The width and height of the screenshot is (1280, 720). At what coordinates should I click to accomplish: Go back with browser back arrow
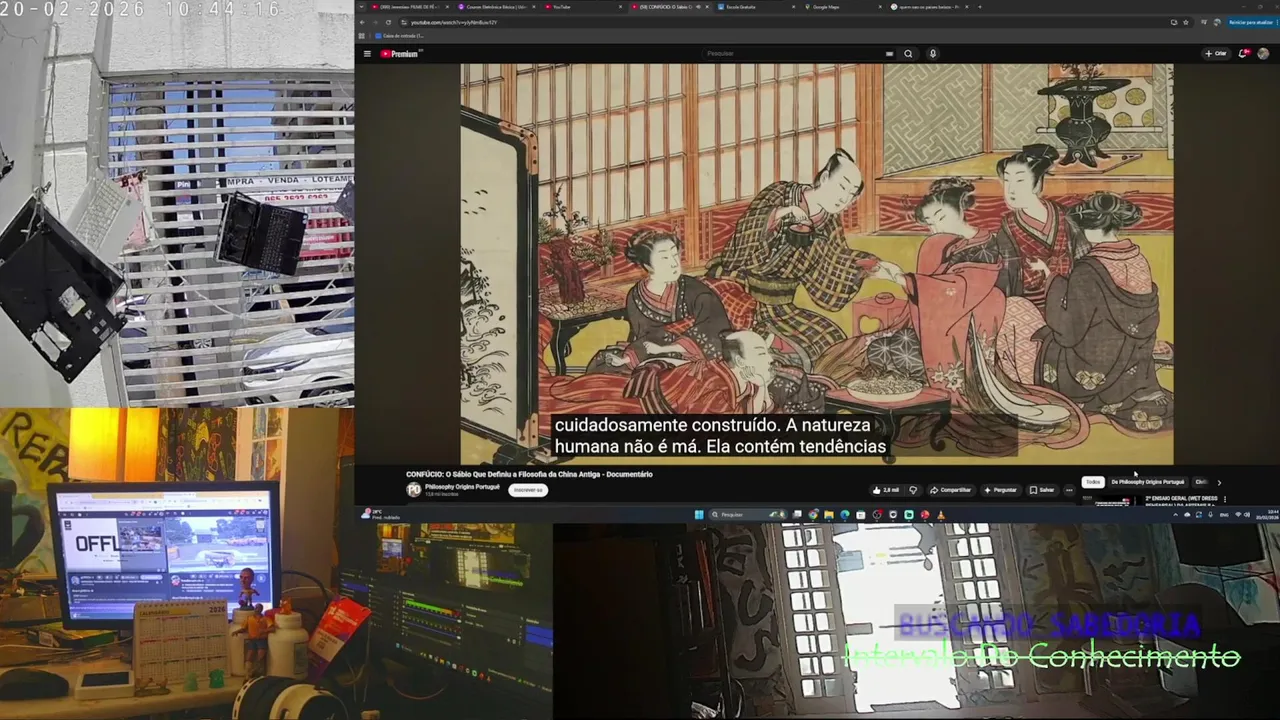click(x=364, y=22)
